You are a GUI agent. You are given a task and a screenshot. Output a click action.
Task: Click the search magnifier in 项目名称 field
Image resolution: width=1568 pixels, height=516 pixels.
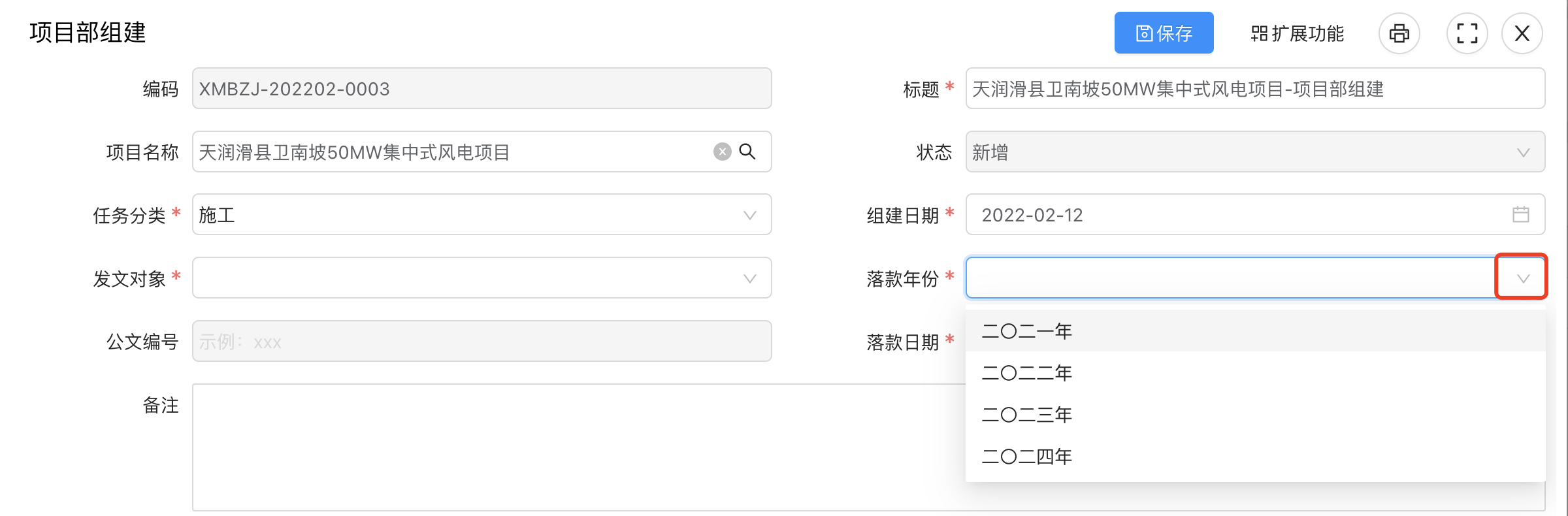[x=747, y=152]
